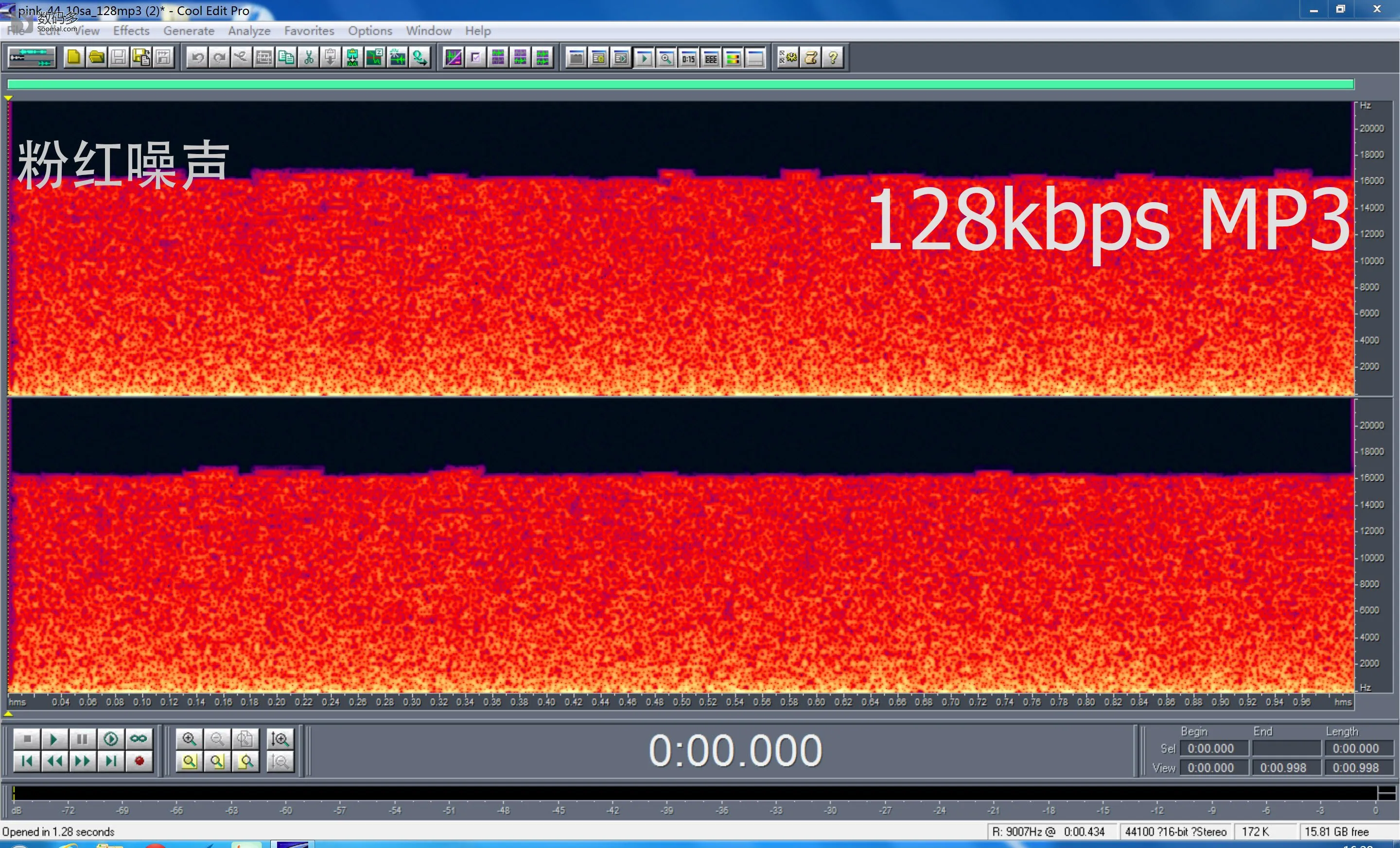The width and height of the screenshot is (1400, 848).
Task: Click the Mix Paste icon
Action: click(352, 57)
